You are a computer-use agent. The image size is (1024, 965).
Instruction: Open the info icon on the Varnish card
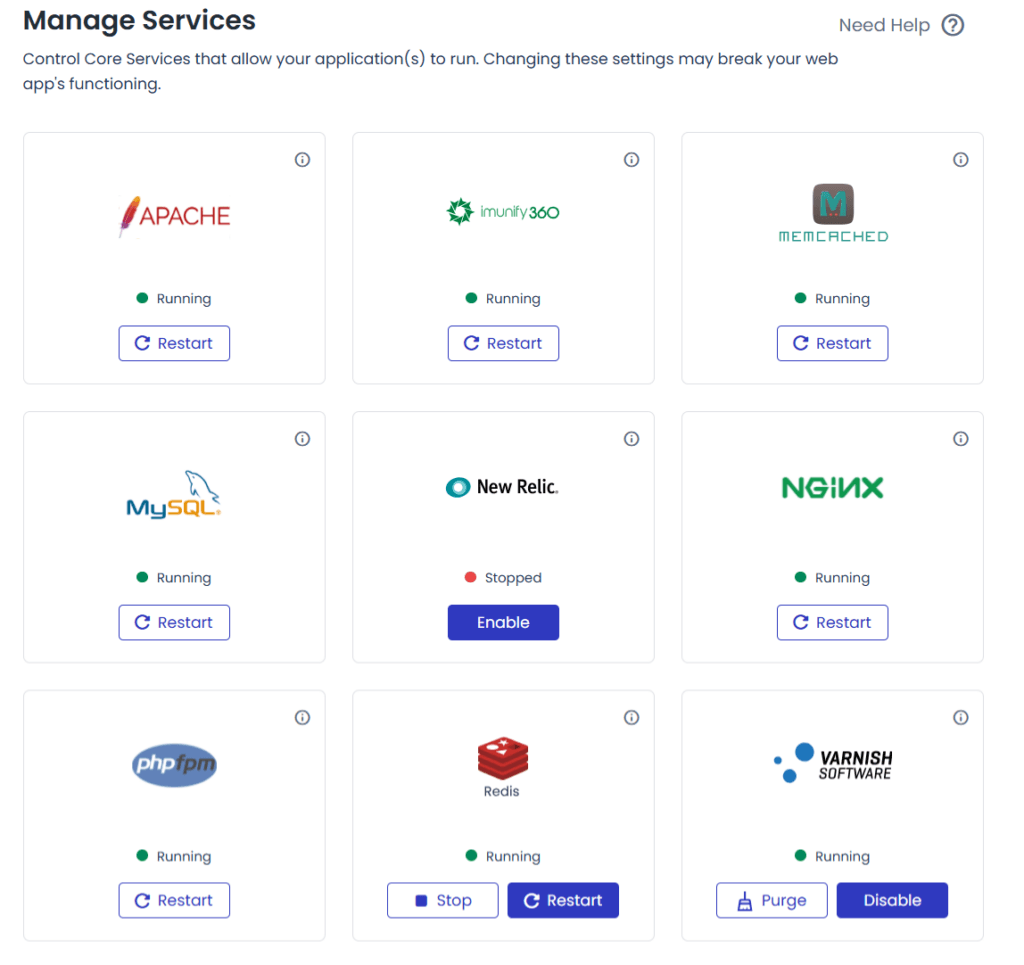[x=960, y=718]
